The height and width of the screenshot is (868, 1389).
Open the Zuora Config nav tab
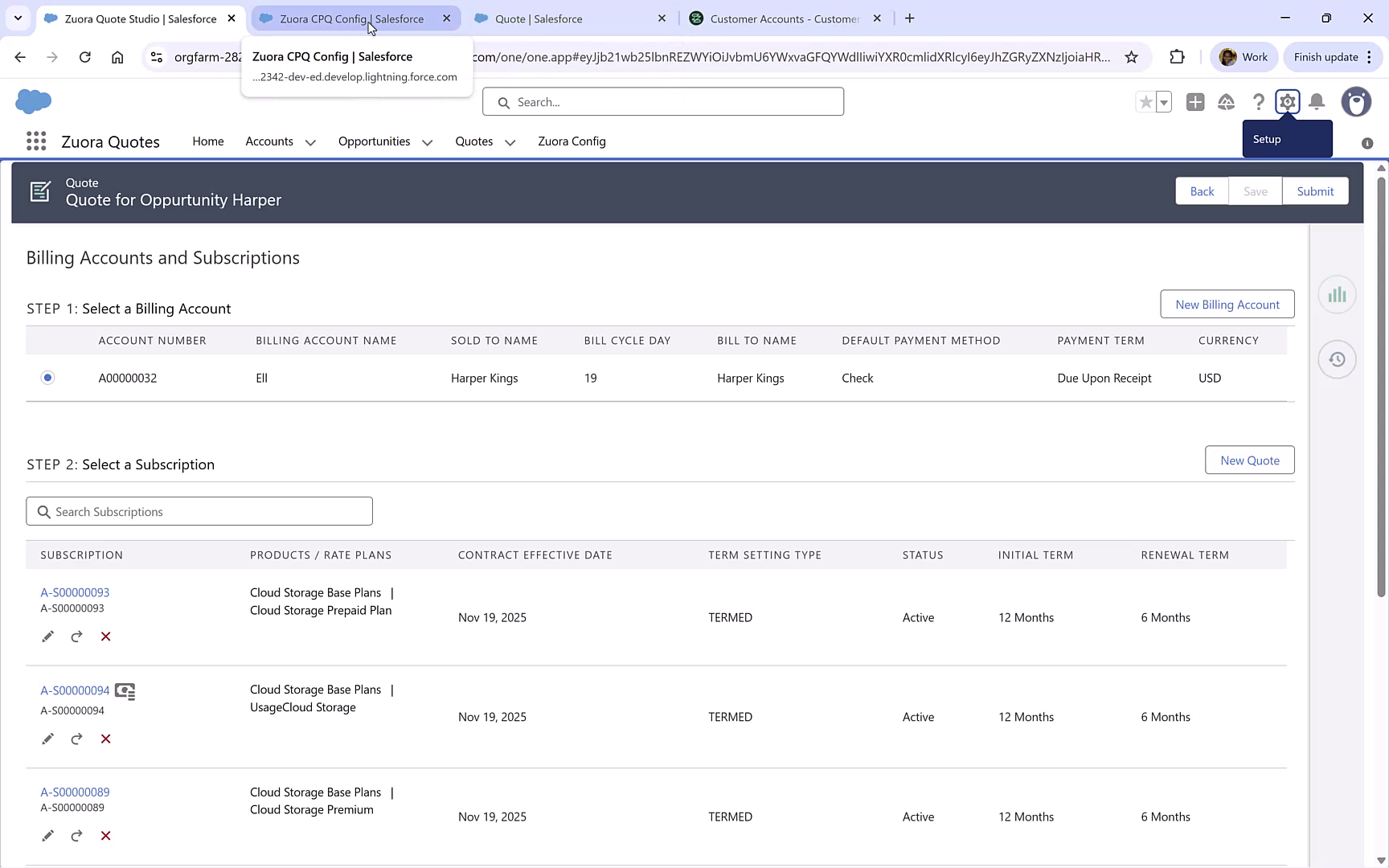tap(572, 141)
